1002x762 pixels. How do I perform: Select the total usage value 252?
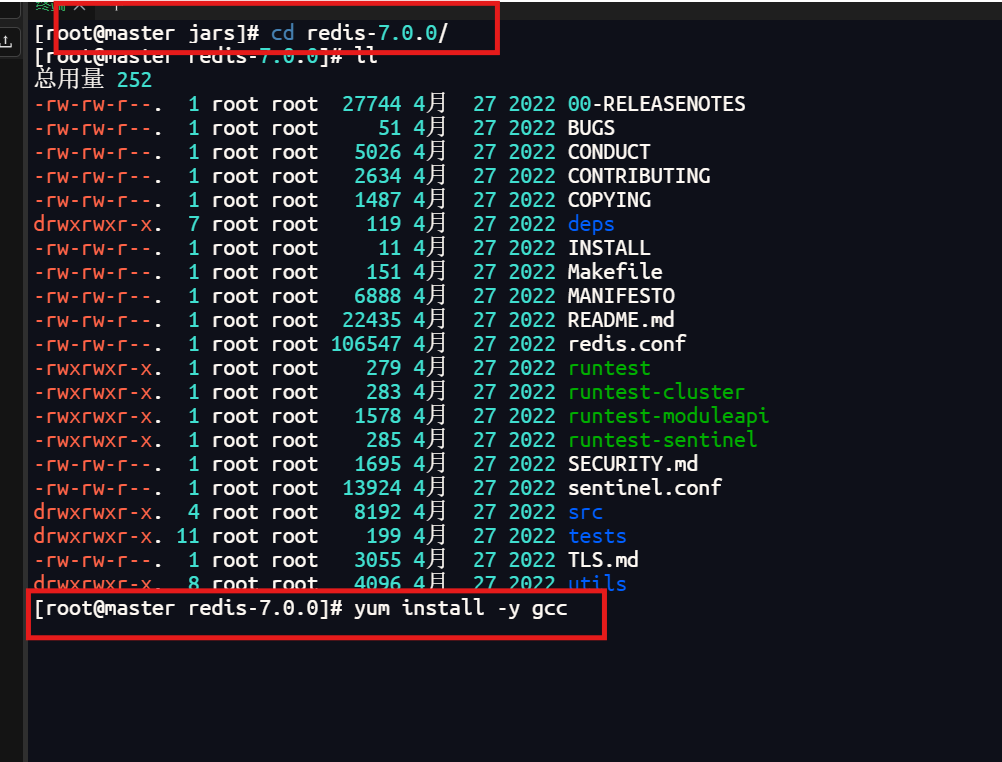134,80
